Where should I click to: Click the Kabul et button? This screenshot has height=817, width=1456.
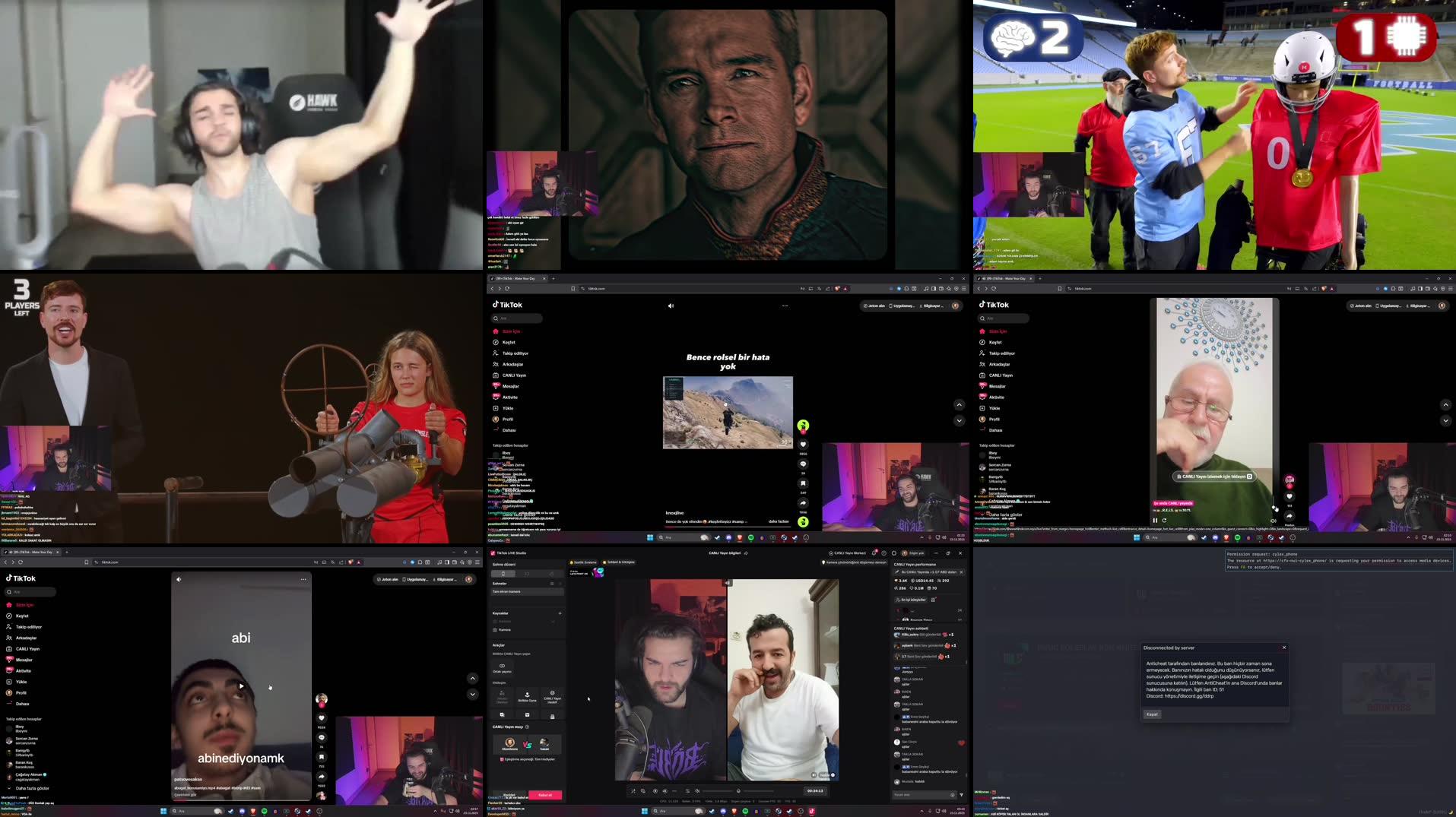[x=545, y=795]
